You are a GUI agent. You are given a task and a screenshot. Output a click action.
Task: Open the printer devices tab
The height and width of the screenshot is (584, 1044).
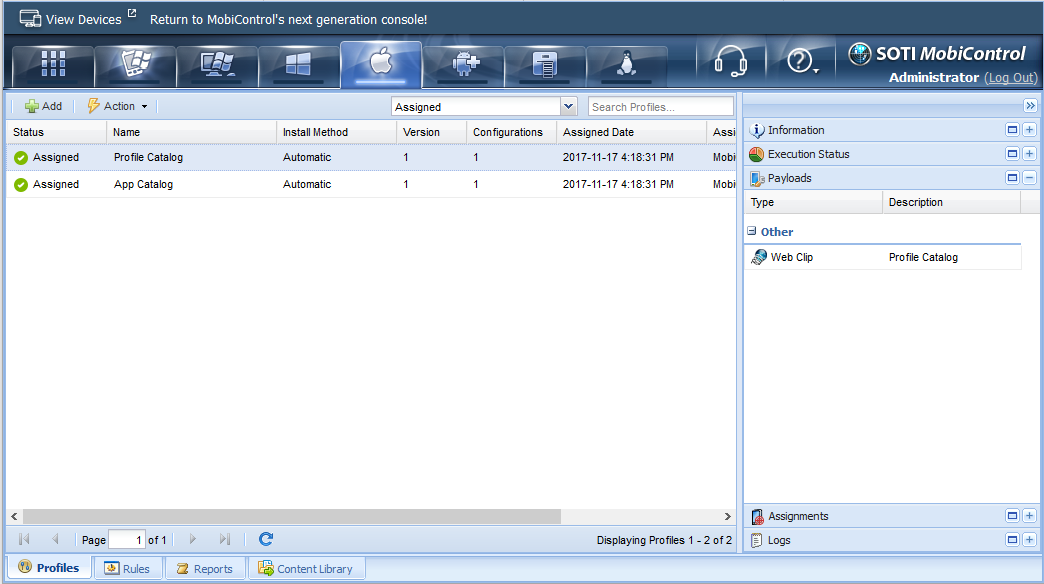coord(545,65)
